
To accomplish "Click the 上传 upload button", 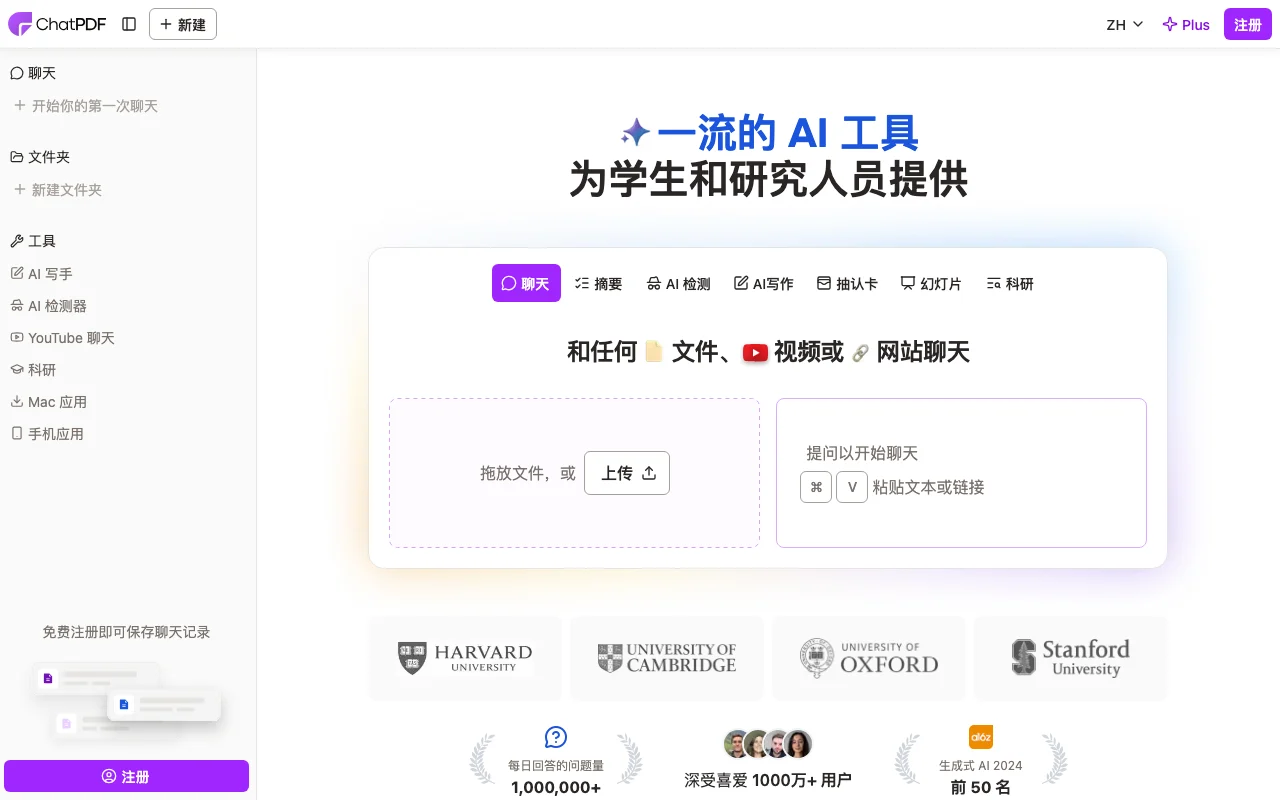I will (x=627, y=473).
